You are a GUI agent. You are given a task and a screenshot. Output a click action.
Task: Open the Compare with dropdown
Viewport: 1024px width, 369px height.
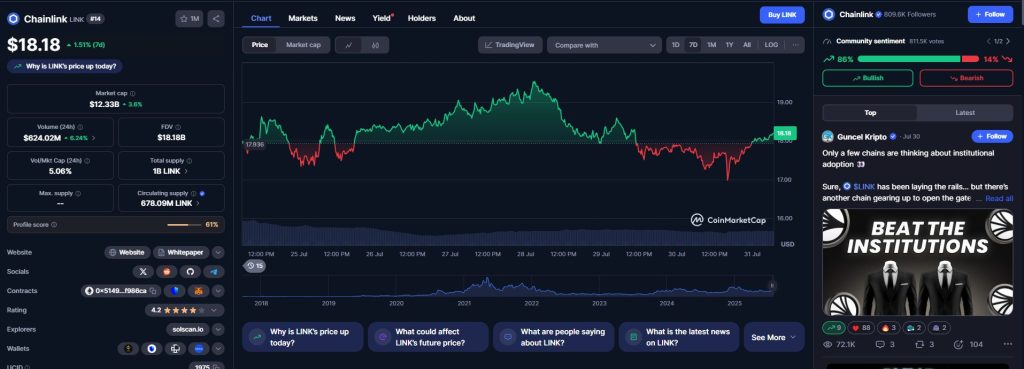click(x=605, y=45)
